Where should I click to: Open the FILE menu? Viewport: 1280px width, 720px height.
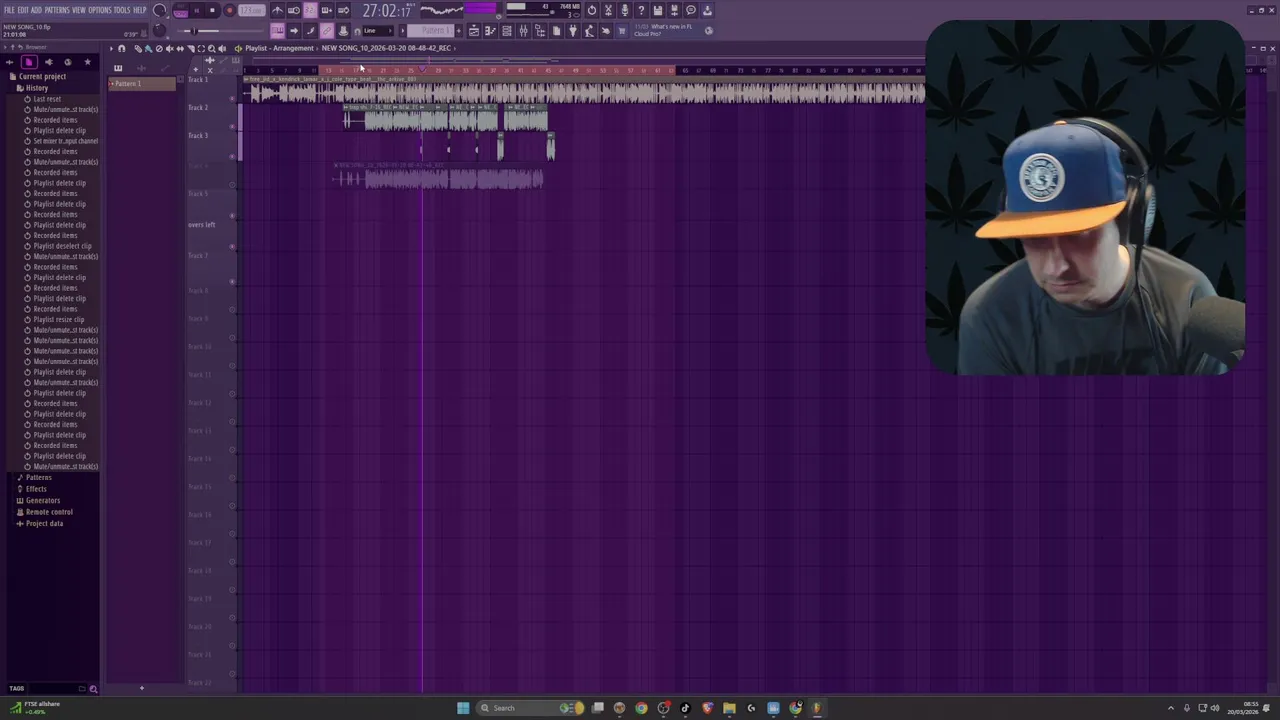pos(9,10)
